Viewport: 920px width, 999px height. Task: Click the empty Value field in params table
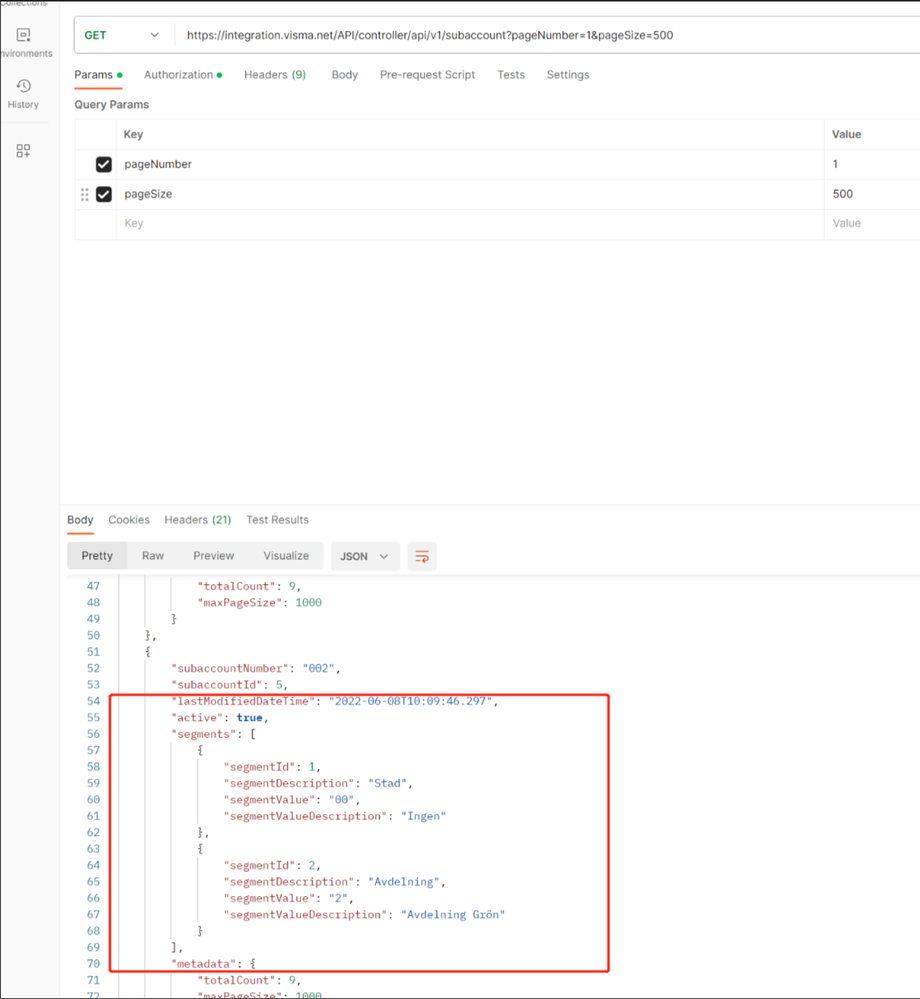pos(872,224)
